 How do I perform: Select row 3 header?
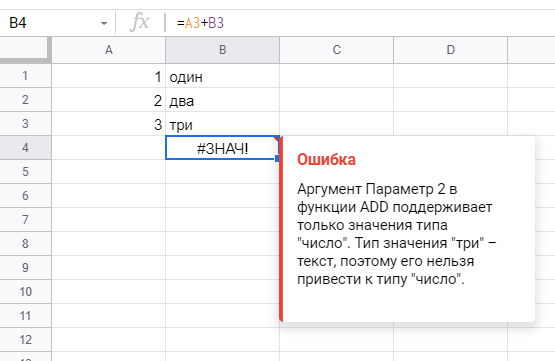coord(25,124)
